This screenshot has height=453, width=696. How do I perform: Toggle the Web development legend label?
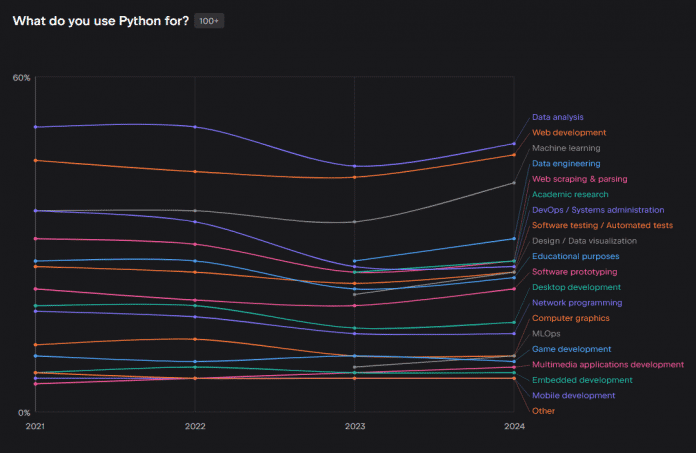tap(568, 132)
